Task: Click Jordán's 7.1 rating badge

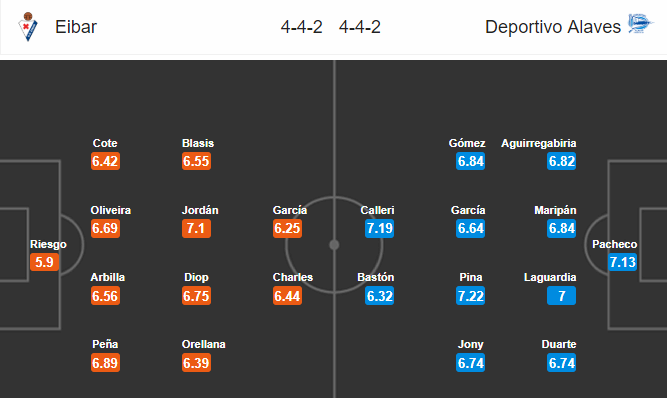Action: [x=196, y=228]
